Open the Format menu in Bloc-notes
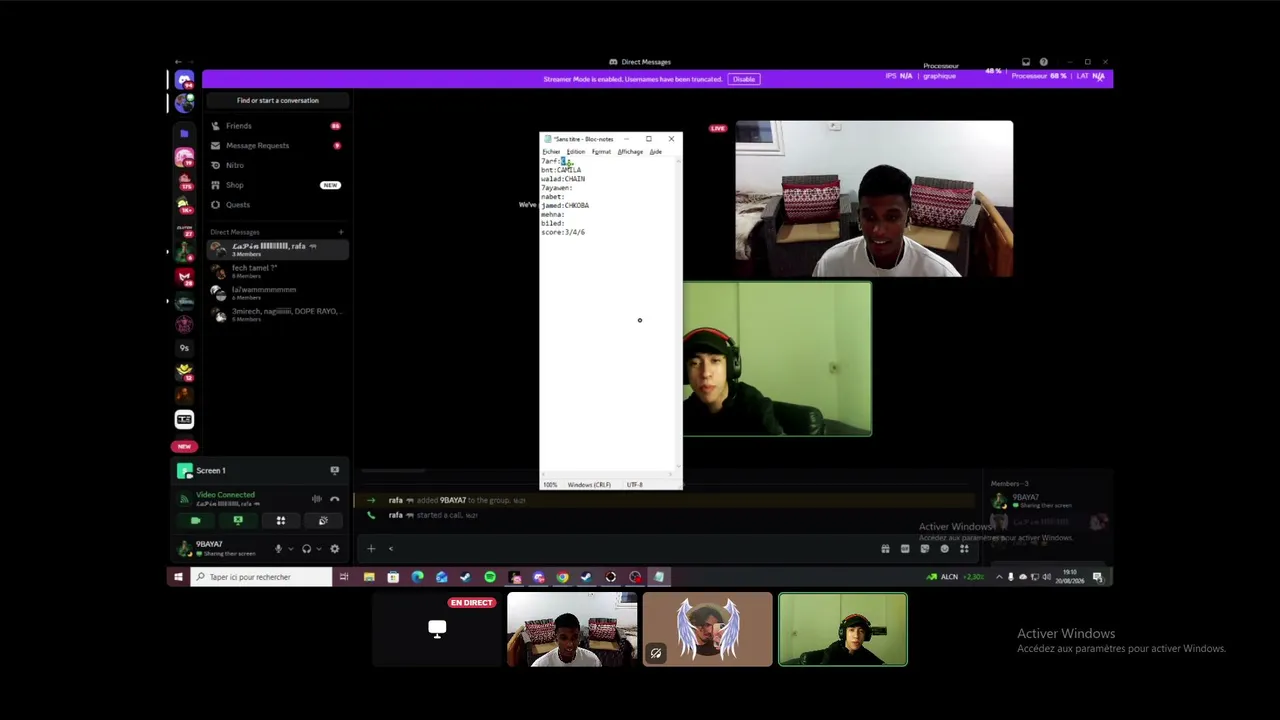Viewport: 1280px width, 720px height. click(x=601, y=152)
